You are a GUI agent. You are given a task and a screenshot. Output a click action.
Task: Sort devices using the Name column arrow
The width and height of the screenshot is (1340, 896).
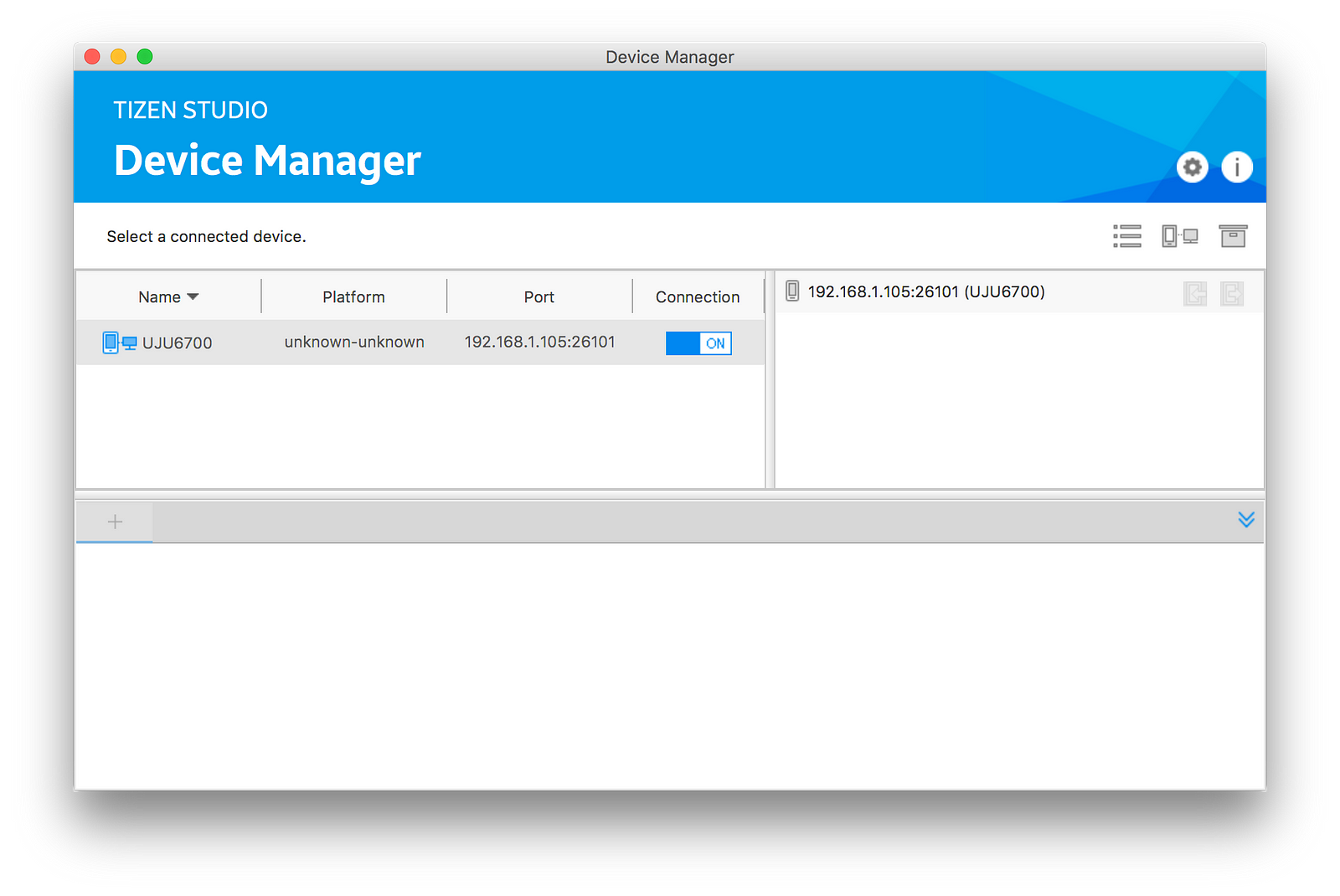click(193, 297)
